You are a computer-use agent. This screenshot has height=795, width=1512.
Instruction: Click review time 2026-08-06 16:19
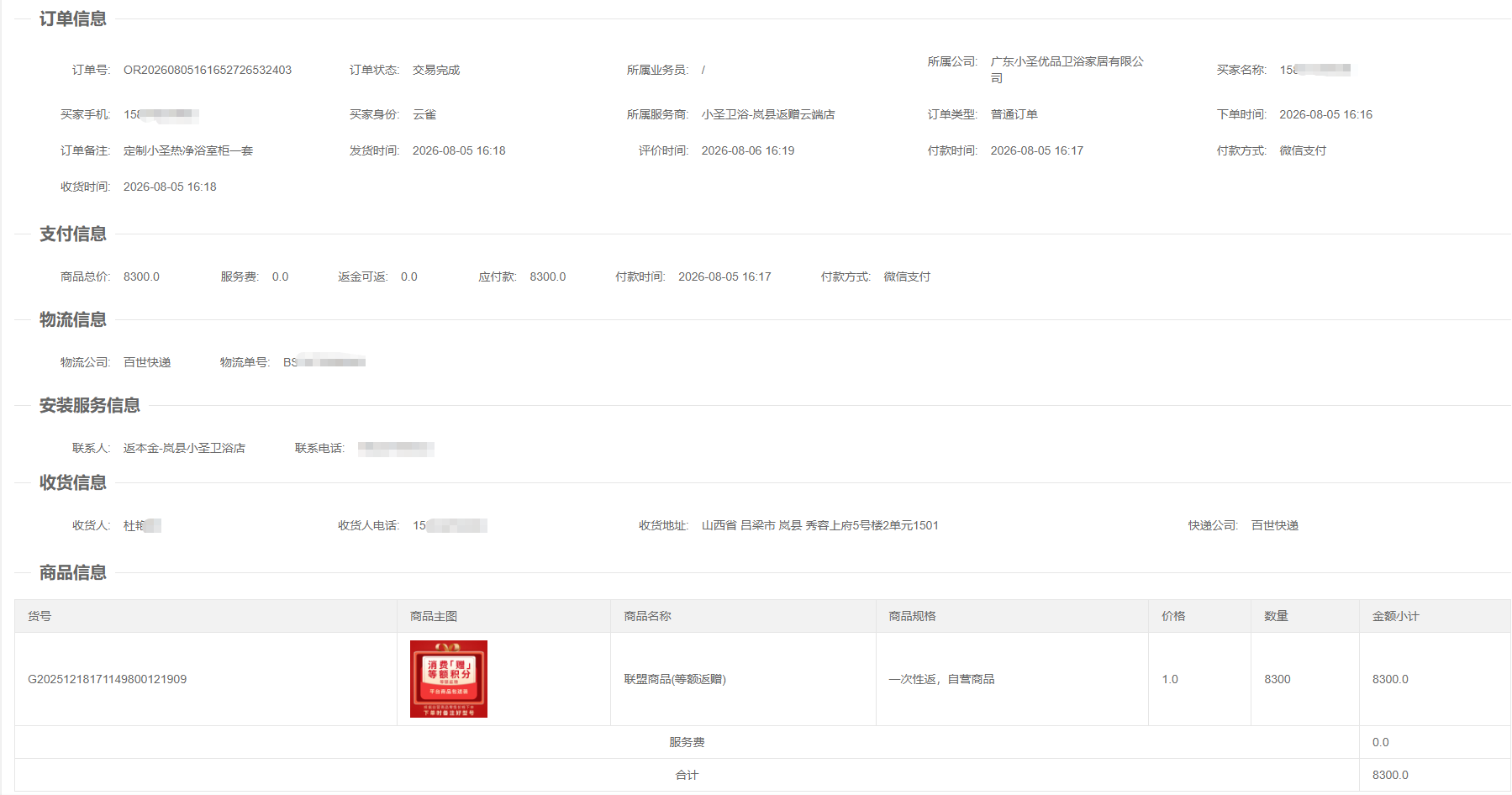tap(748, 150)
